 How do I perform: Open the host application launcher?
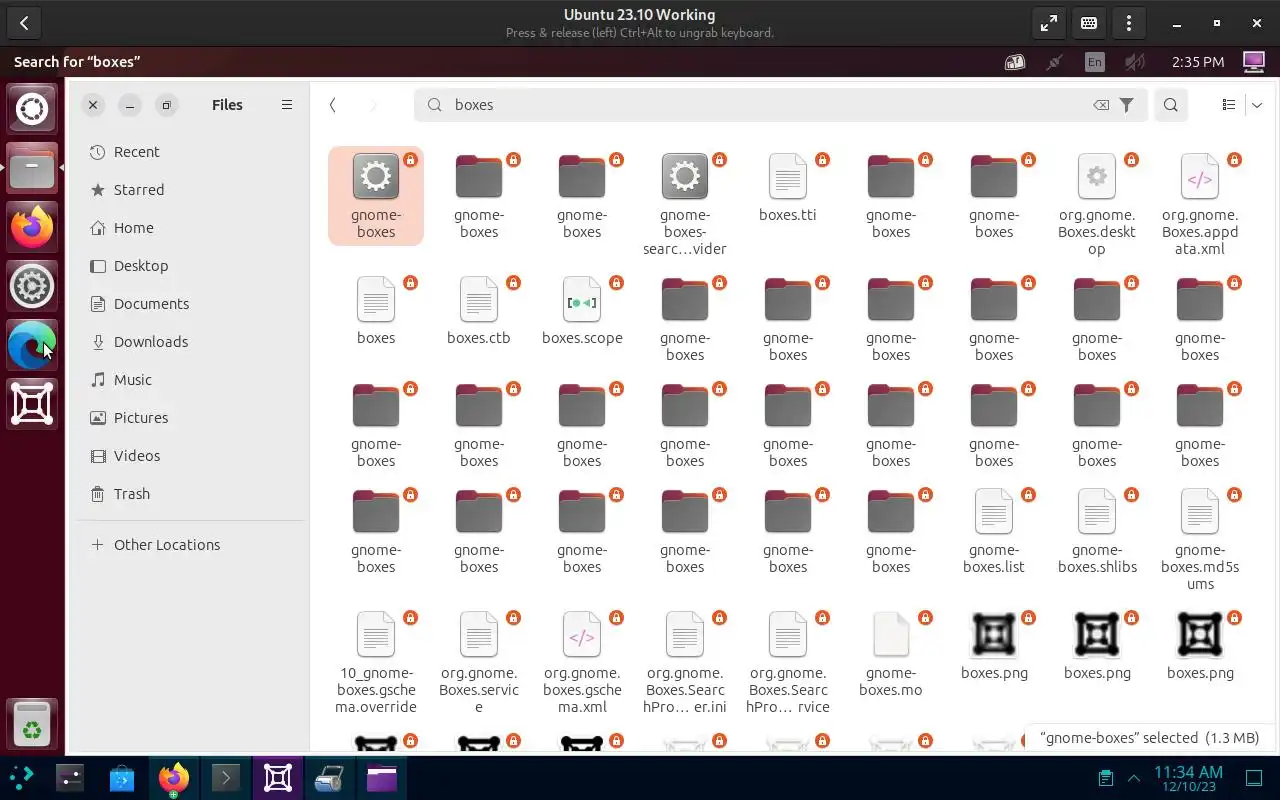point(21,778)
